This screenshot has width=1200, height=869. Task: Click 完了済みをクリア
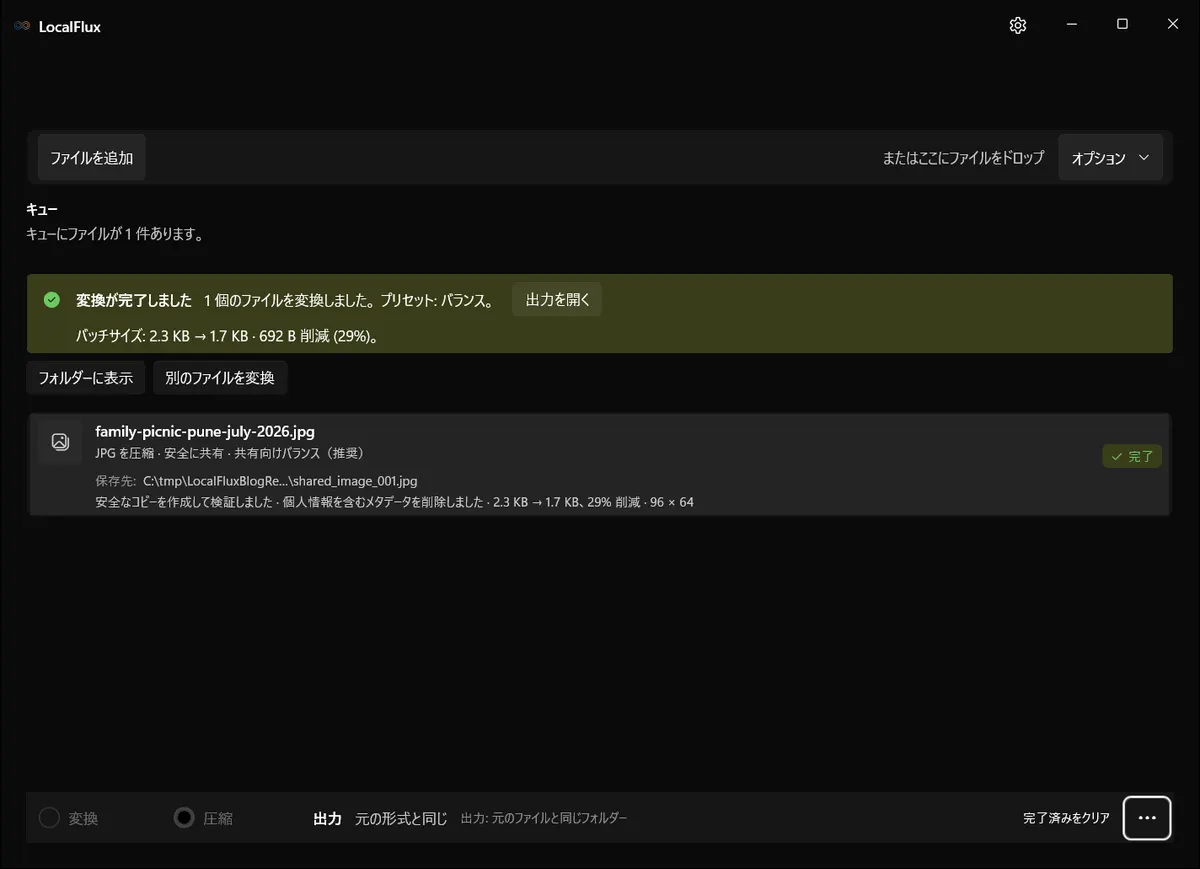1066,818
